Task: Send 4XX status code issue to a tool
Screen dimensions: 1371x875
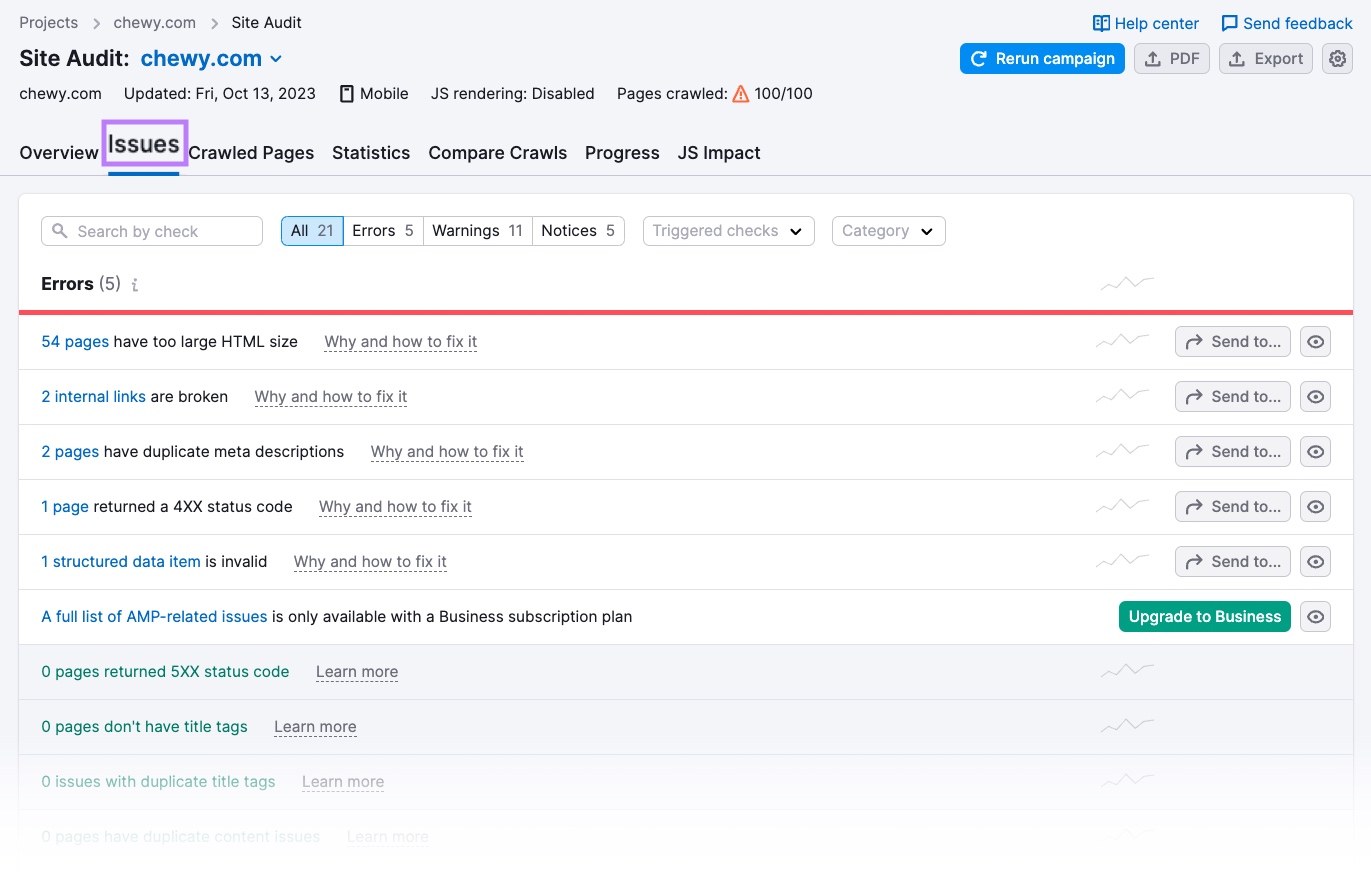Action: [1232, 507]
